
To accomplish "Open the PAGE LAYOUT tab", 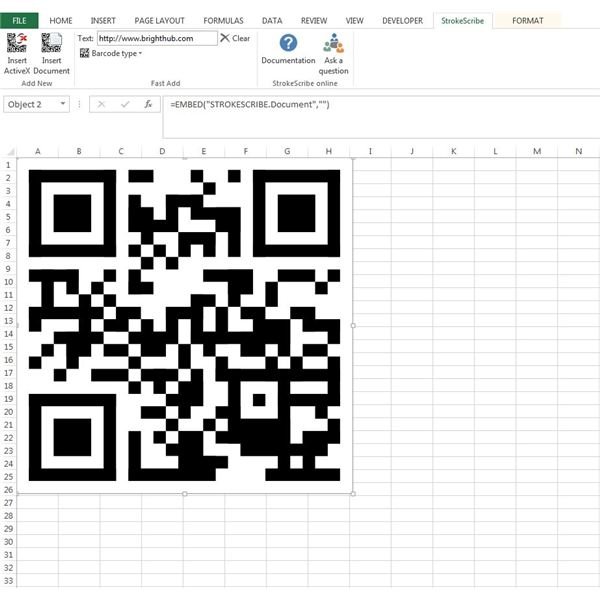I will (159, 21).
